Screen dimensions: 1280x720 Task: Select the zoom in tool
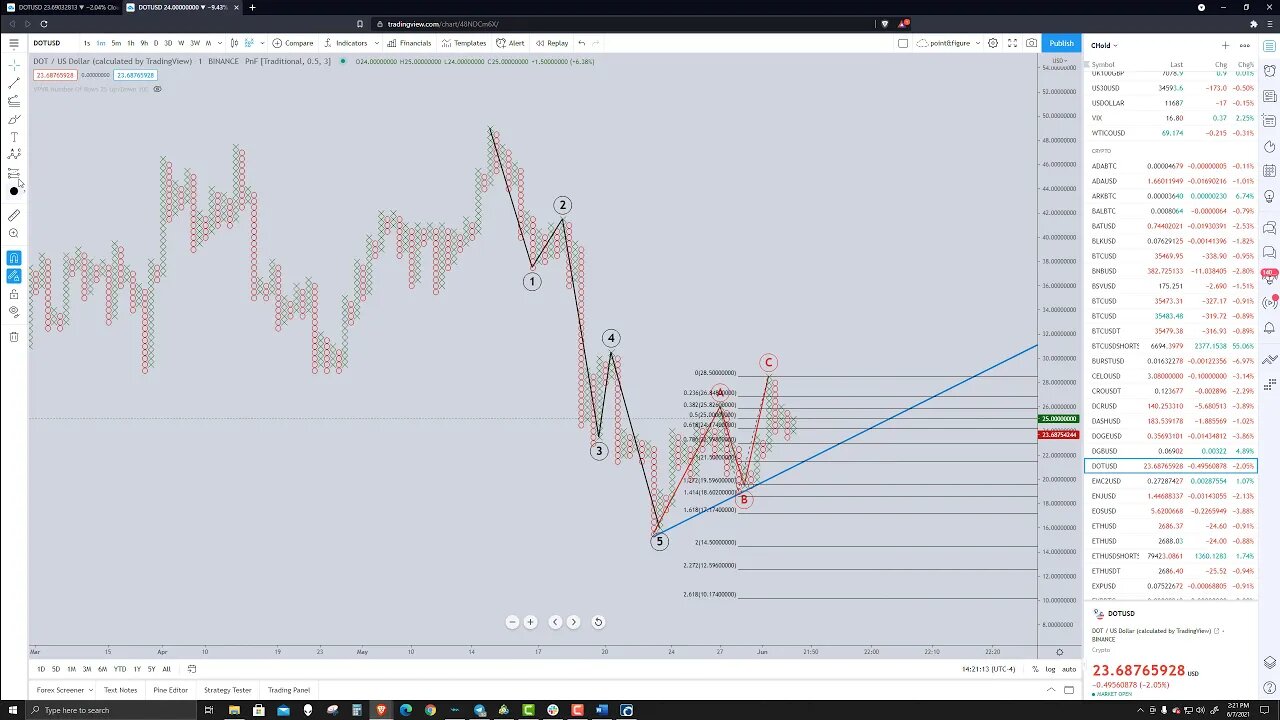(x=14, y=234)
